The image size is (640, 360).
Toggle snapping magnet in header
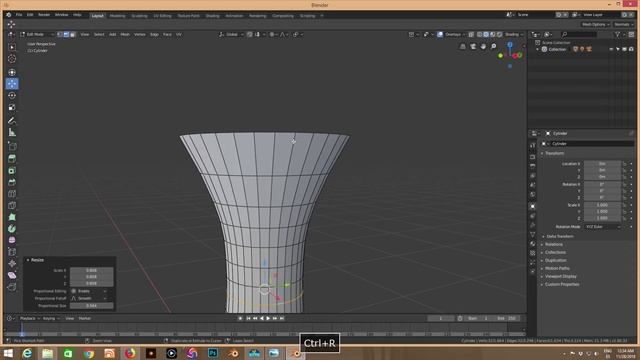click(250, 35)
